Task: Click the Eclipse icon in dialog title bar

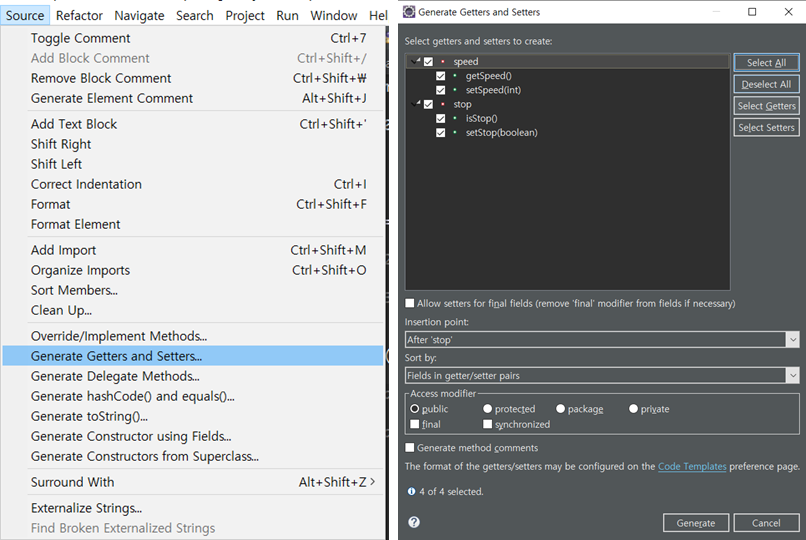Action: coord(409,11)
